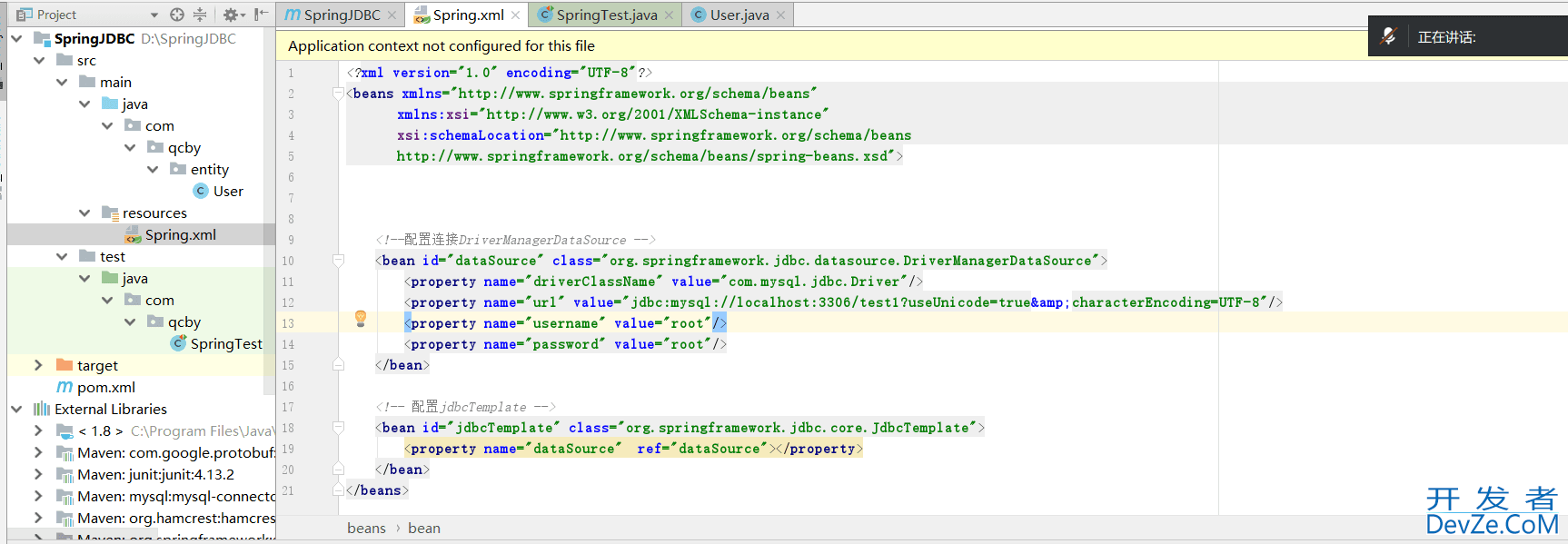Close the SpringTest.java tab

click(670, 15)
